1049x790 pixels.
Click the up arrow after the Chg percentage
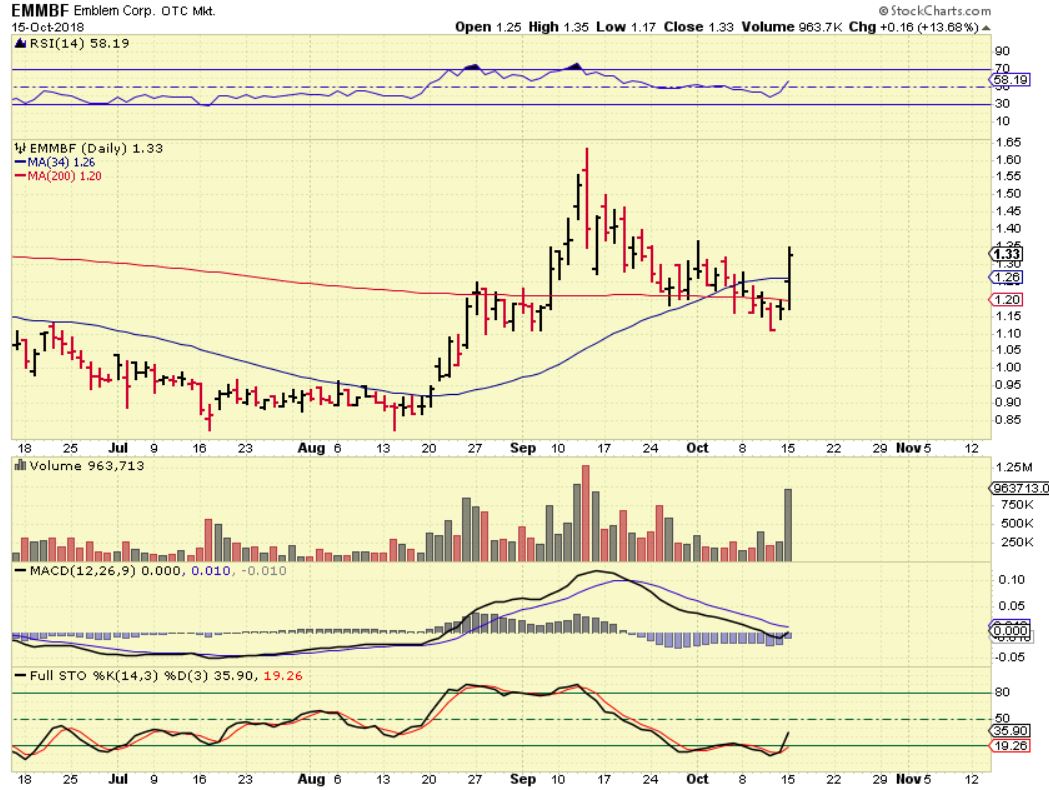[x=986, y=27]
